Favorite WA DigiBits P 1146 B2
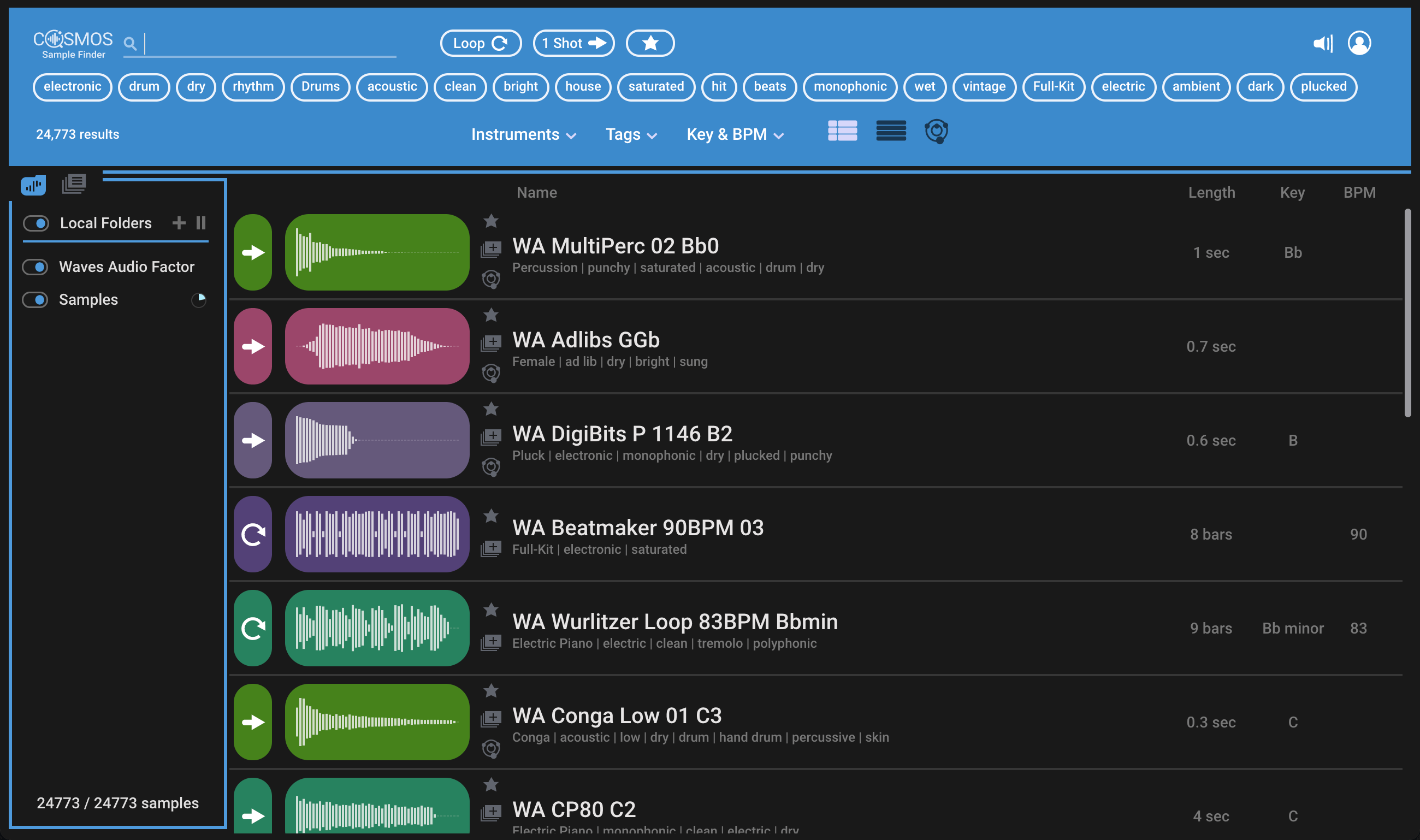 [490, 409]
